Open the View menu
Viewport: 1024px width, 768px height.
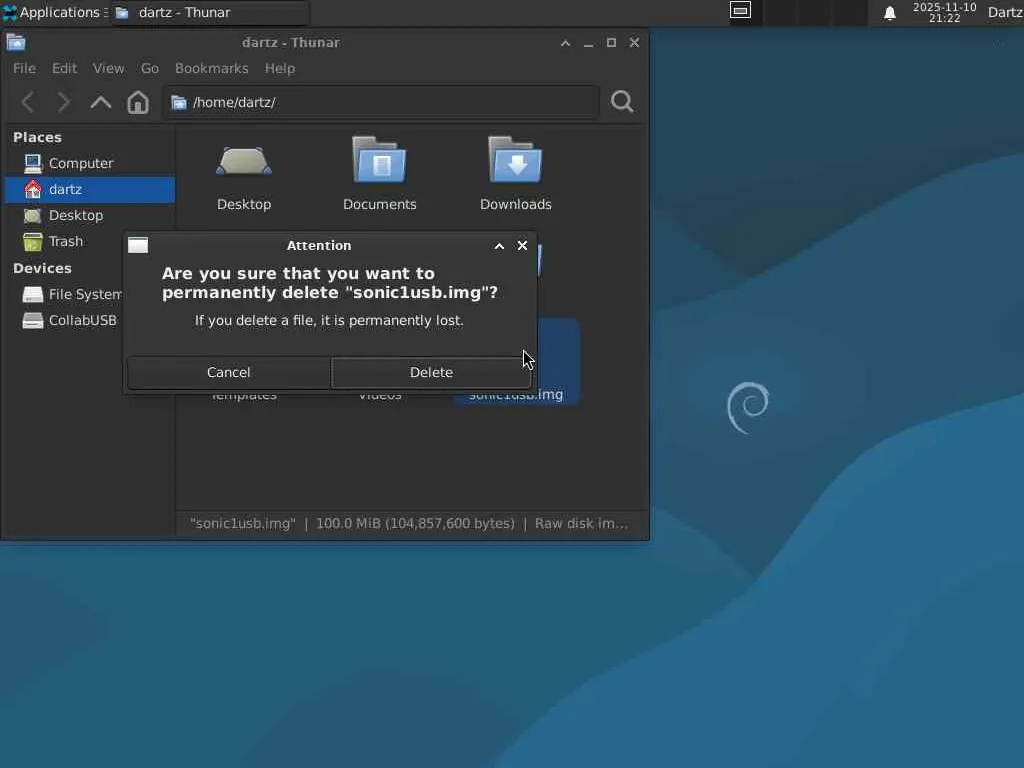pos(108,68)
